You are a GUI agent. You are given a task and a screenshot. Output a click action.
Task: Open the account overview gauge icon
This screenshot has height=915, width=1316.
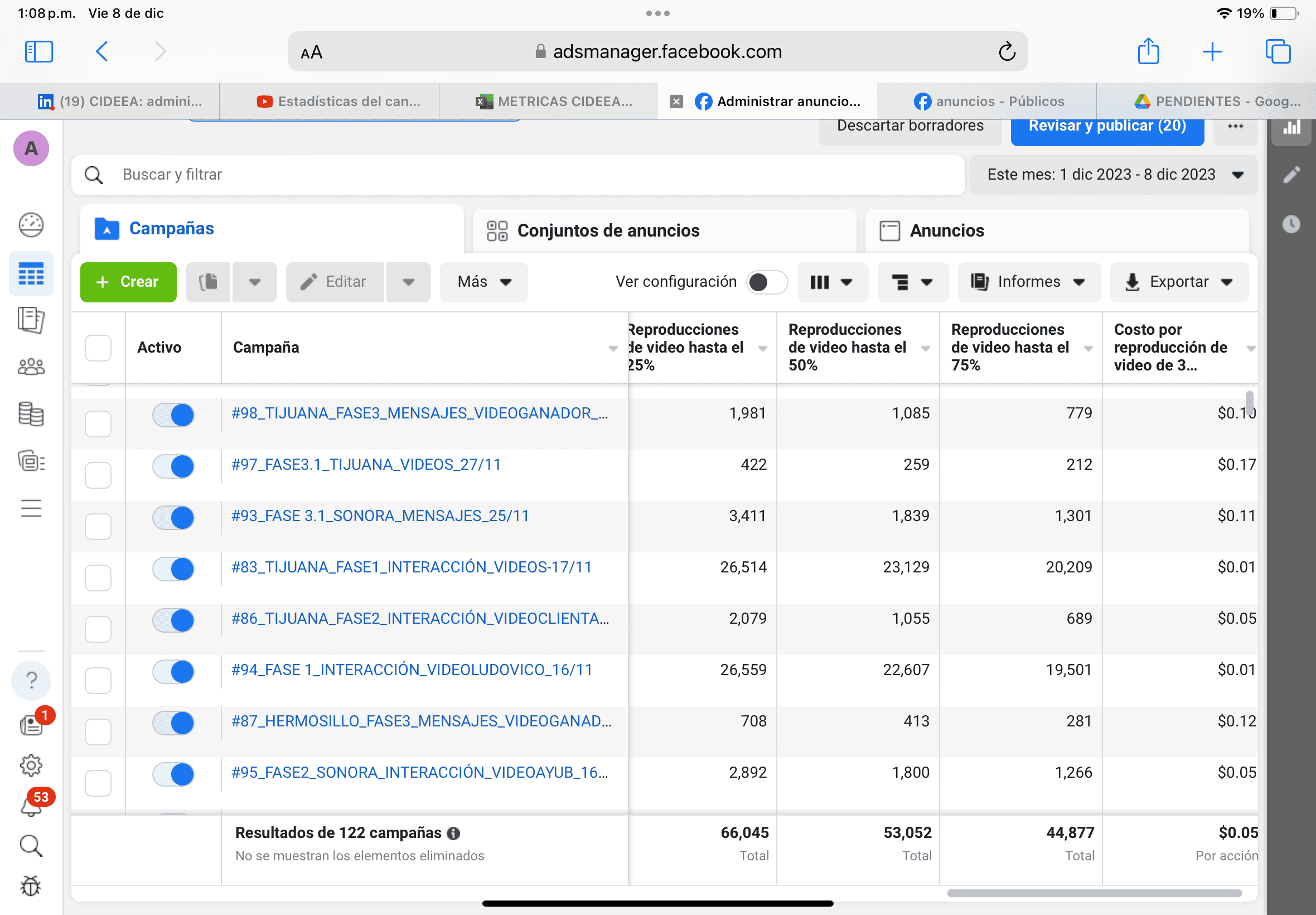click(31, 225)
